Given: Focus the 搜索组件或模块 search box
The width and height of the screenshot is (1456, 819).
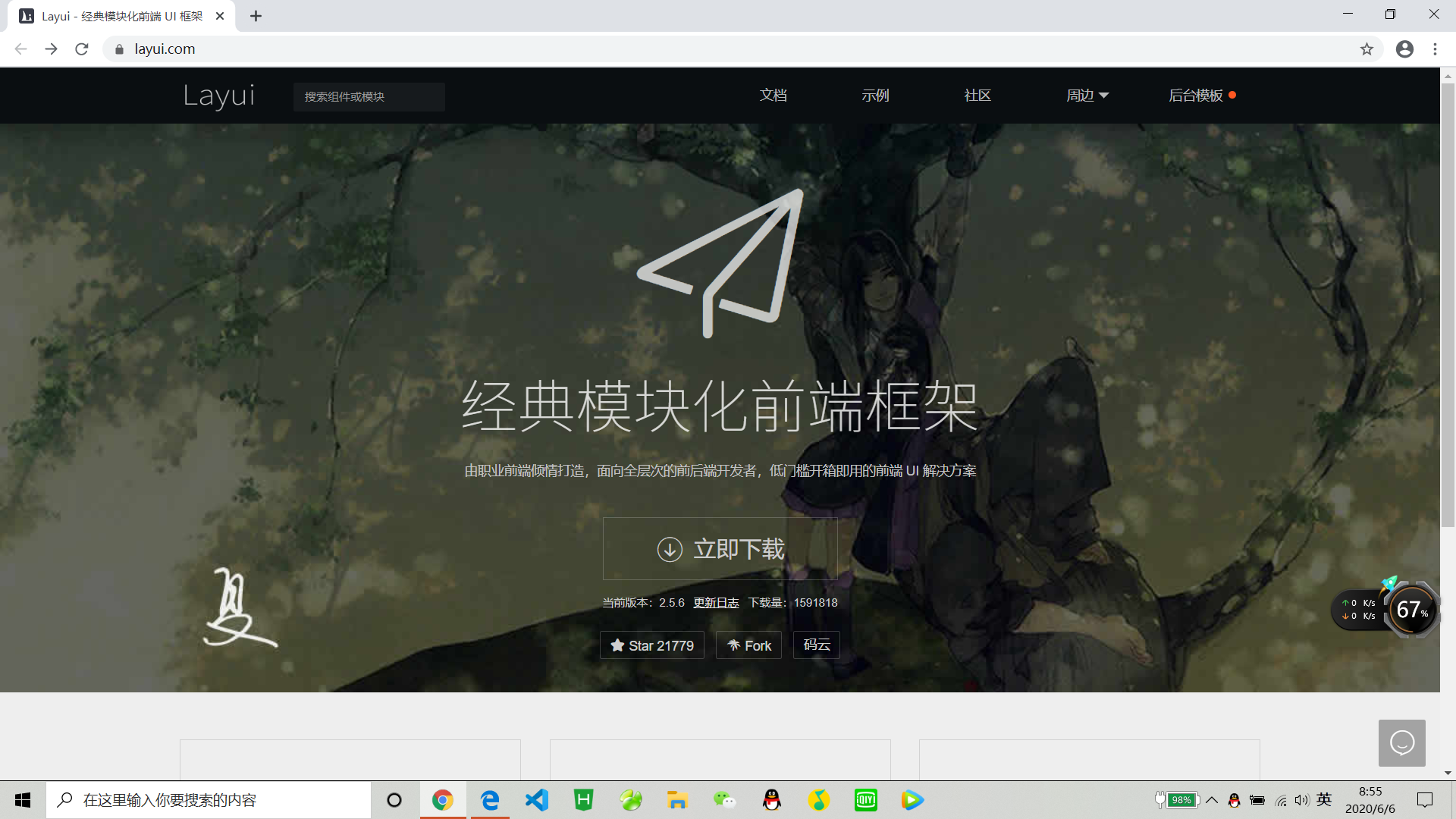Looking at the screenshot, I should point(369,97).
